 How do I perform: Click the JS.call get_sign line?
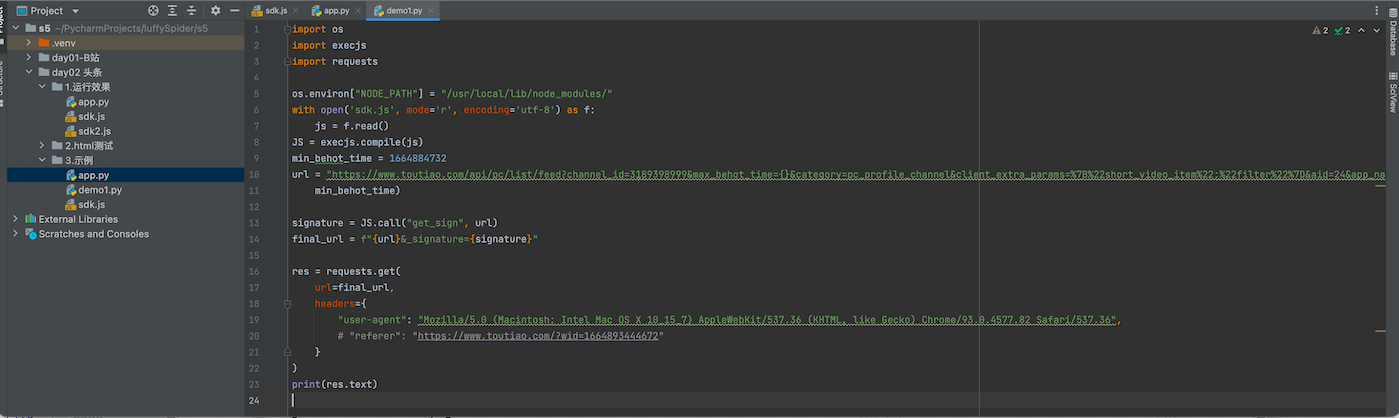point(395,222)
